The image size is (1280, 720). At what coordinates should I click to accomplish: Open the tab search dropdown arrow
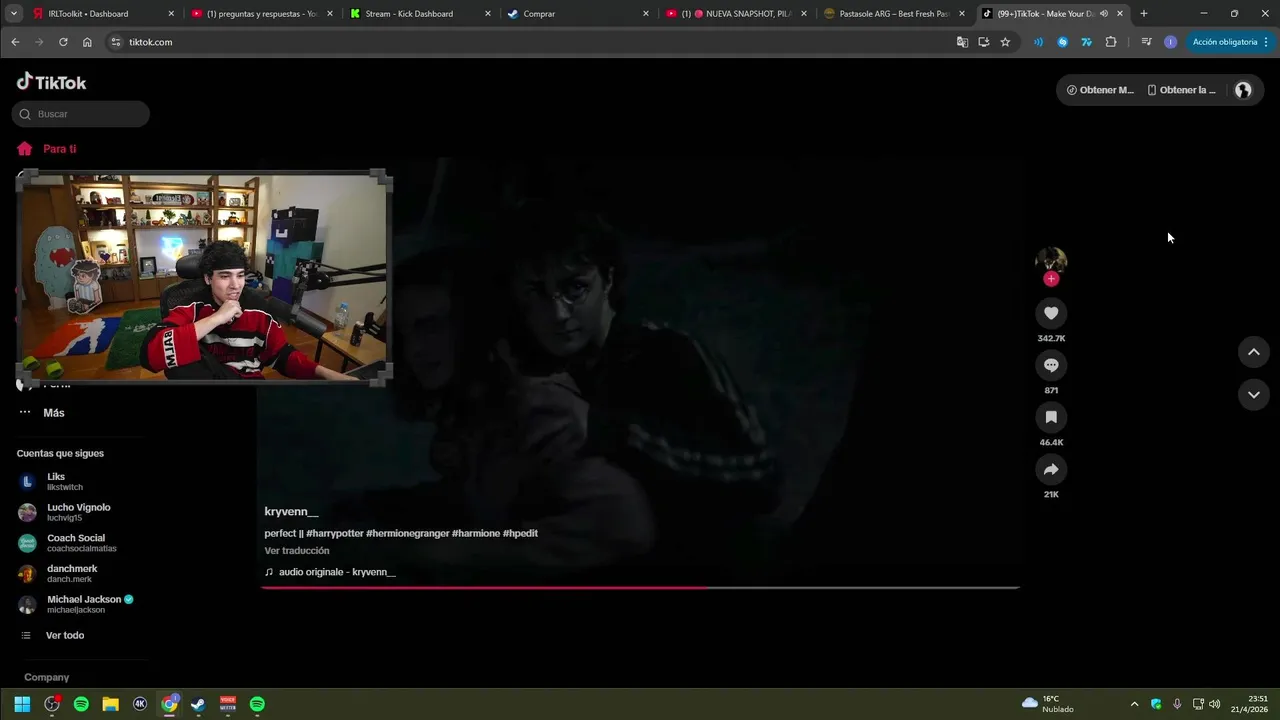tap(13, 14)
